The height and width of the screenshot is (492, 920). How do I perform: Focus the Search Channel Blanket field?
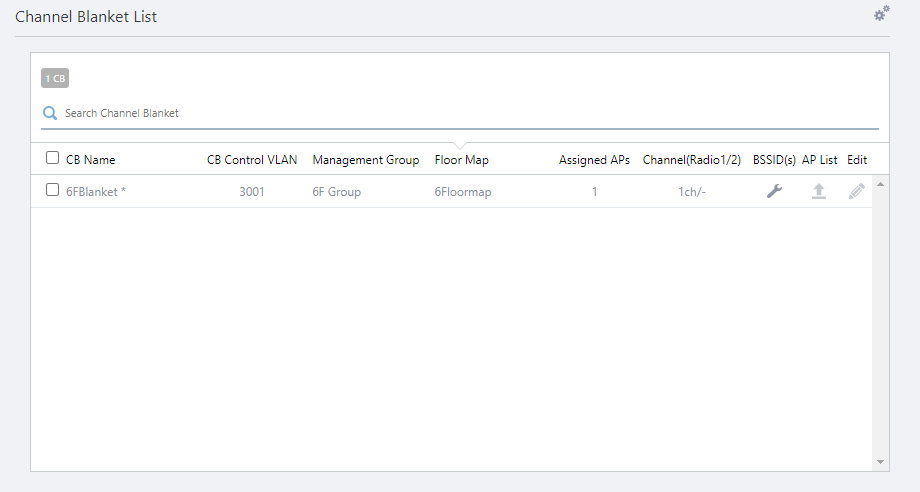460,113
